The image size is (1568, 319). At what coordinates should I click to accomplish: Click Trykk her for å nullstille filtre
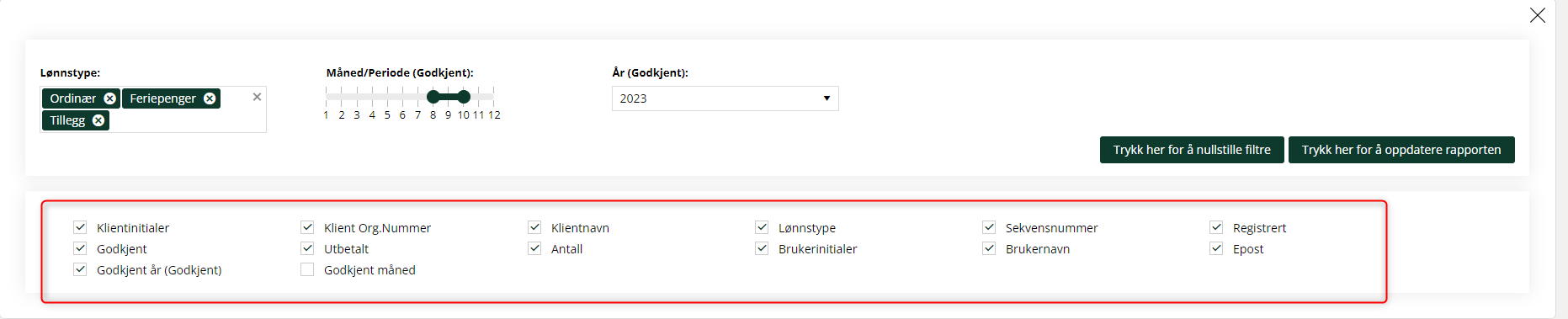tap(1192, 150)
